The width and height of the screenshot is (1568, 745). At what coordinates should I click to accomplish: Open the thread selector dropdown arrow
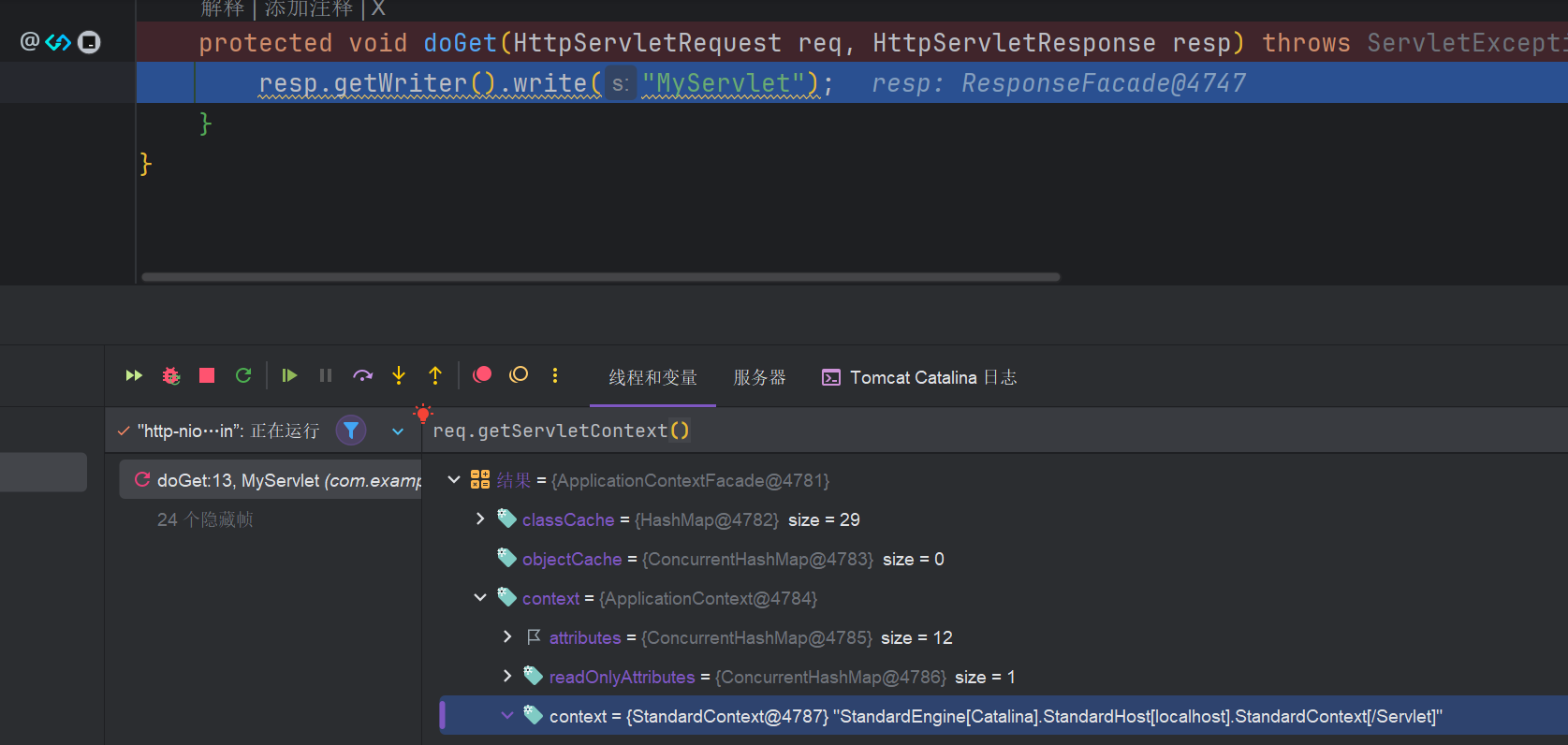click(398, 431)
